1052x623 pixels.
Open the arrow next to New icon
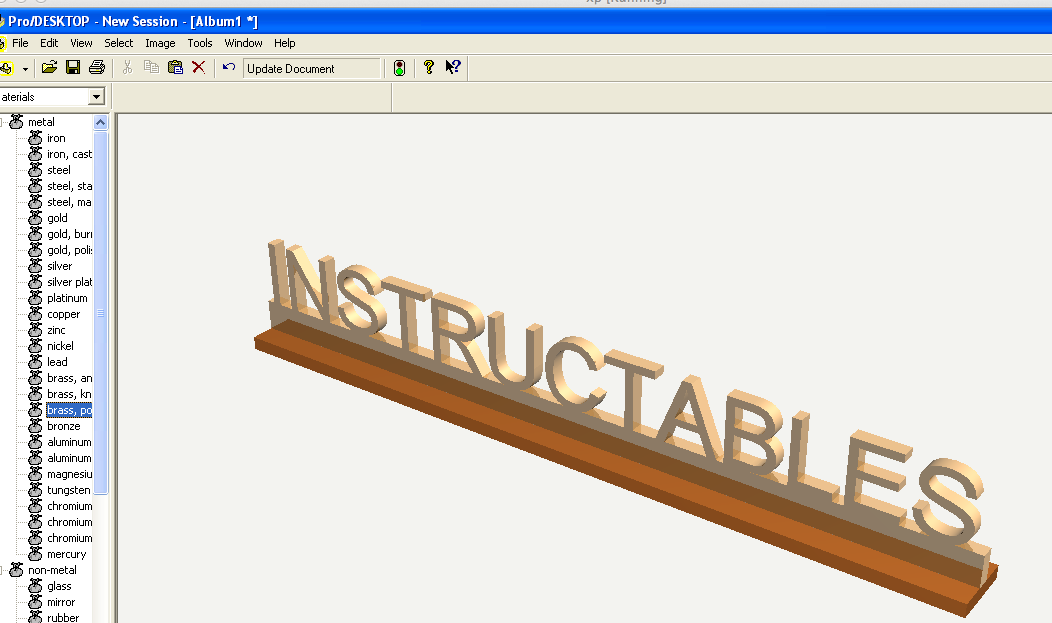click(x=25, y=68)
